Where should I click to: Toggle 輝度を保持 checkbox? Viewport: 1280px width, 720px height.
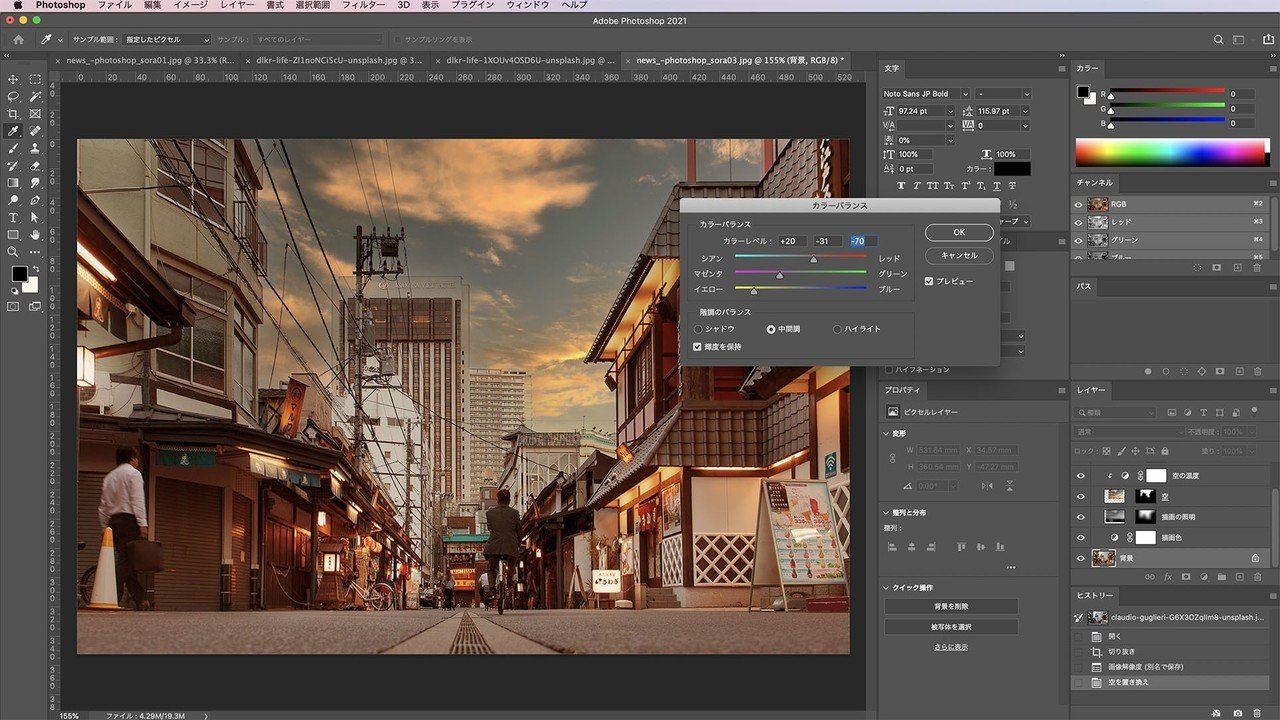coord(698,347)
